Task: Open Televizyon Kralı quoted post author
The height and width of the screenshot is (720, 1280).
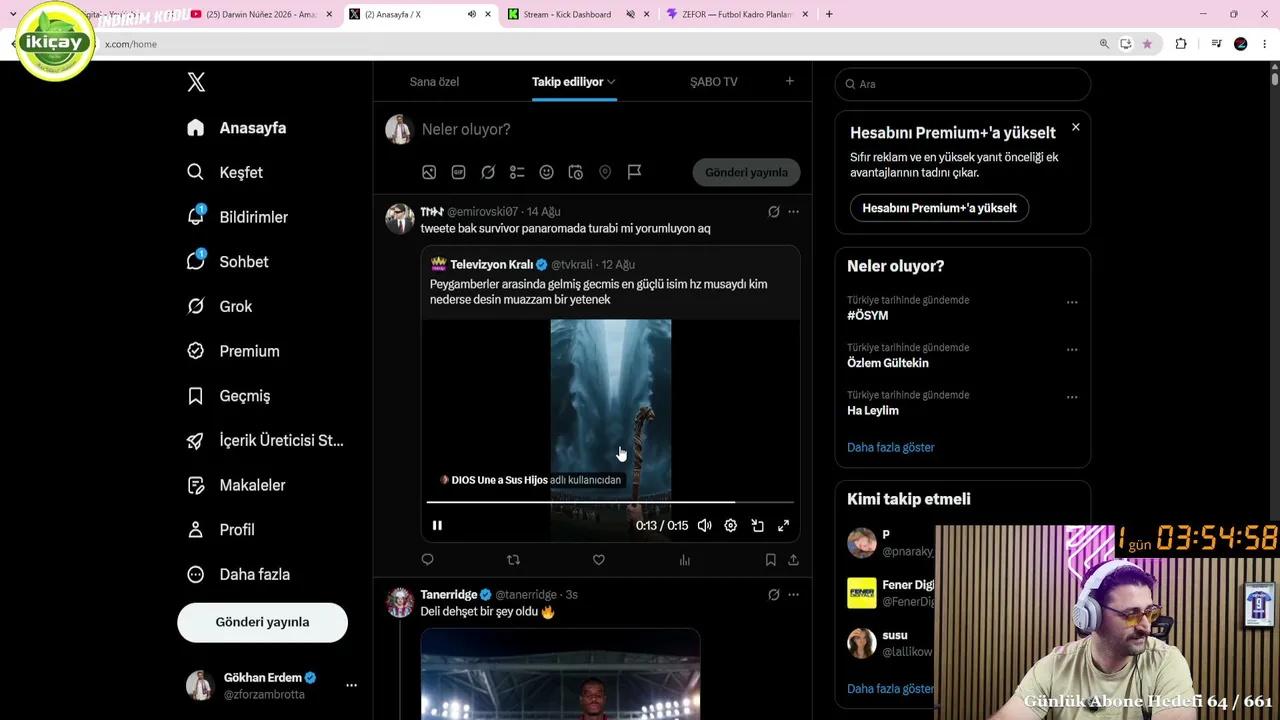Action: click(491, 265)
